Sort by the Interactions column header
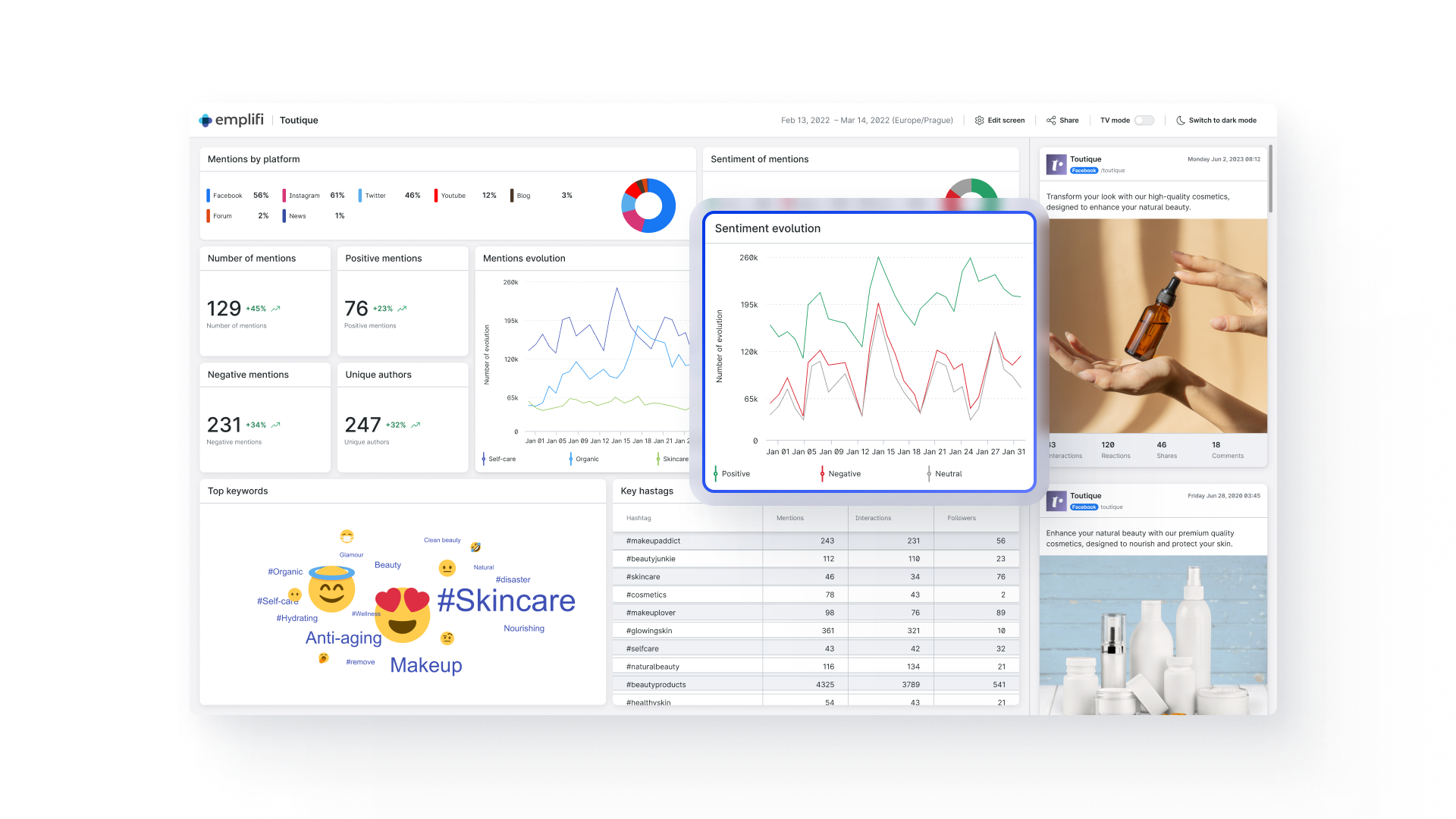 pyautogui.click(x=873, y=518)
